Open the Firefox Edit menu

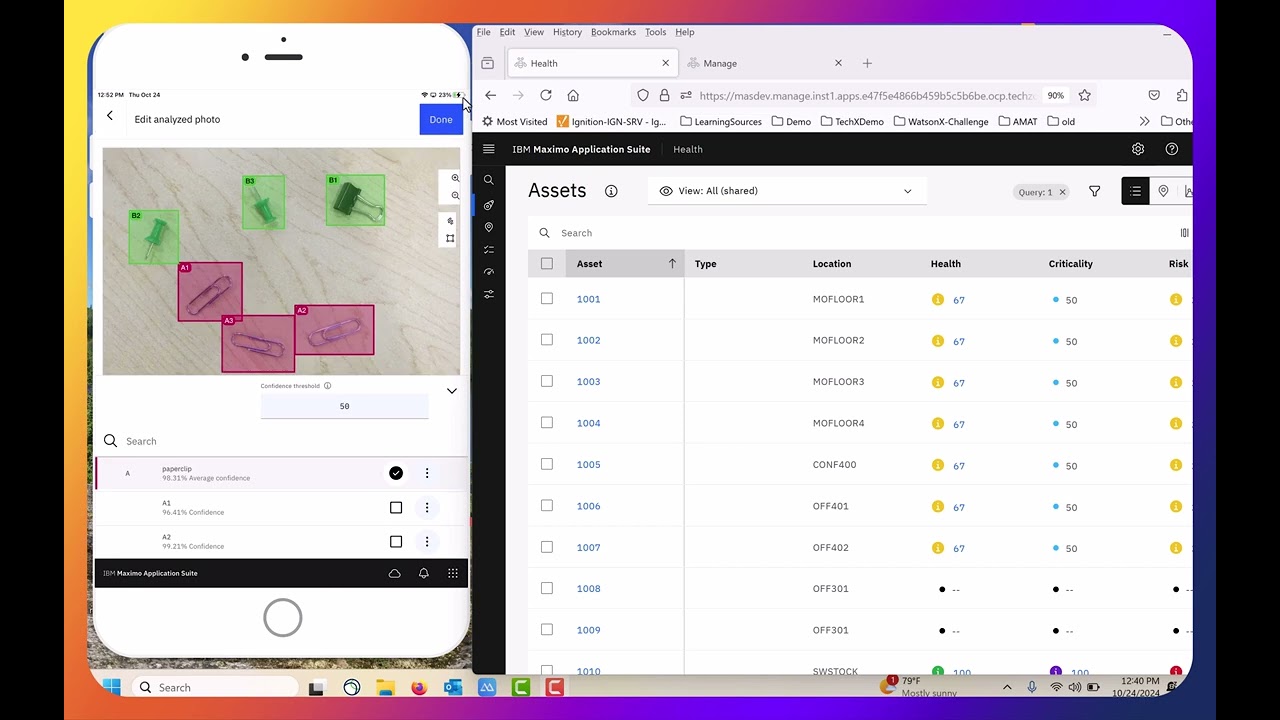(507, 32)
